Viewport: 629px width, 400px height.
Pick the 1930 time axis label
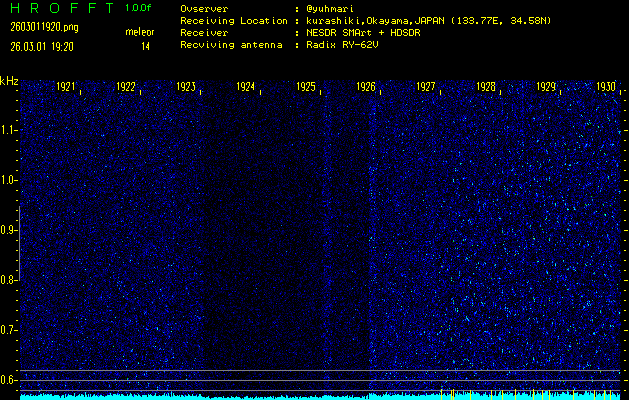[606, 87]
